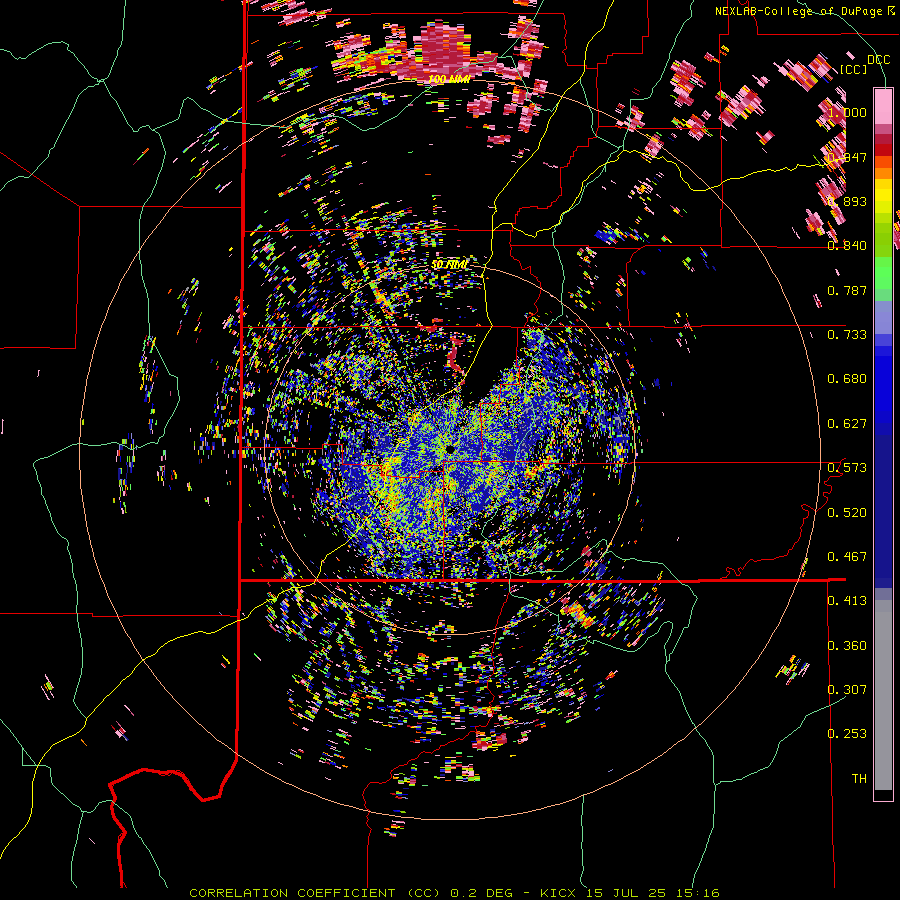This screenshot has height=900, width=900.
Task: Click the "0.733" color scale label
Action: pos(847,335)
